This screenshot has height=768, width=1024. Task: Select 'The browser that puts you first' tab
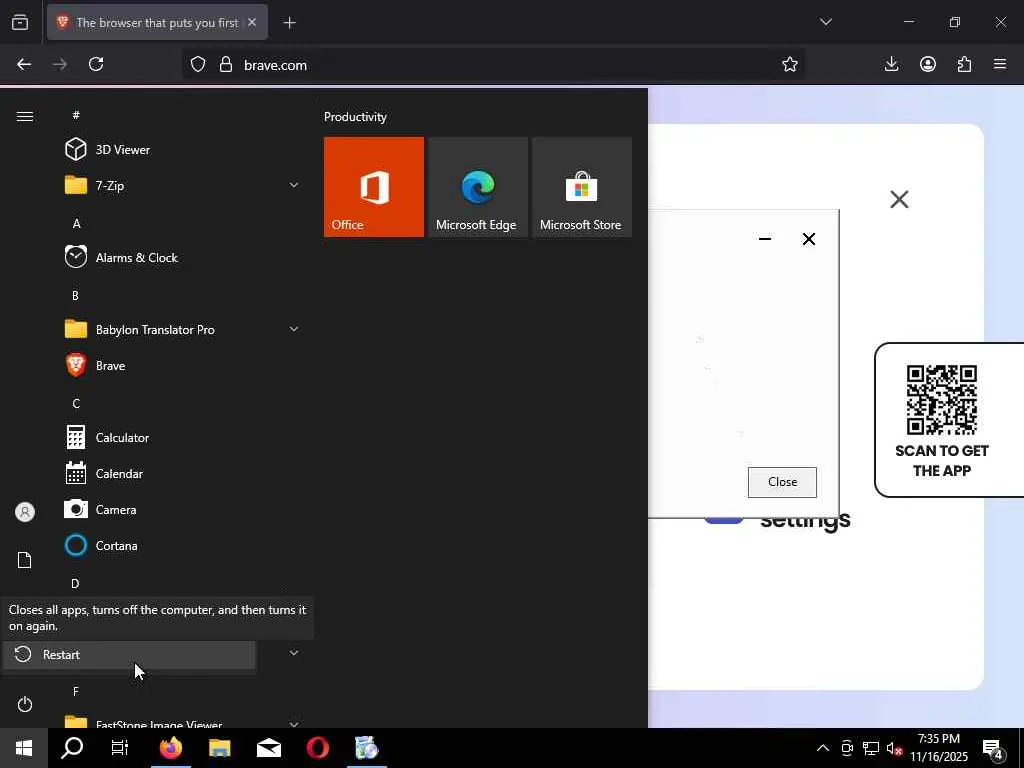pyautogui.click(x=157, y=23)
